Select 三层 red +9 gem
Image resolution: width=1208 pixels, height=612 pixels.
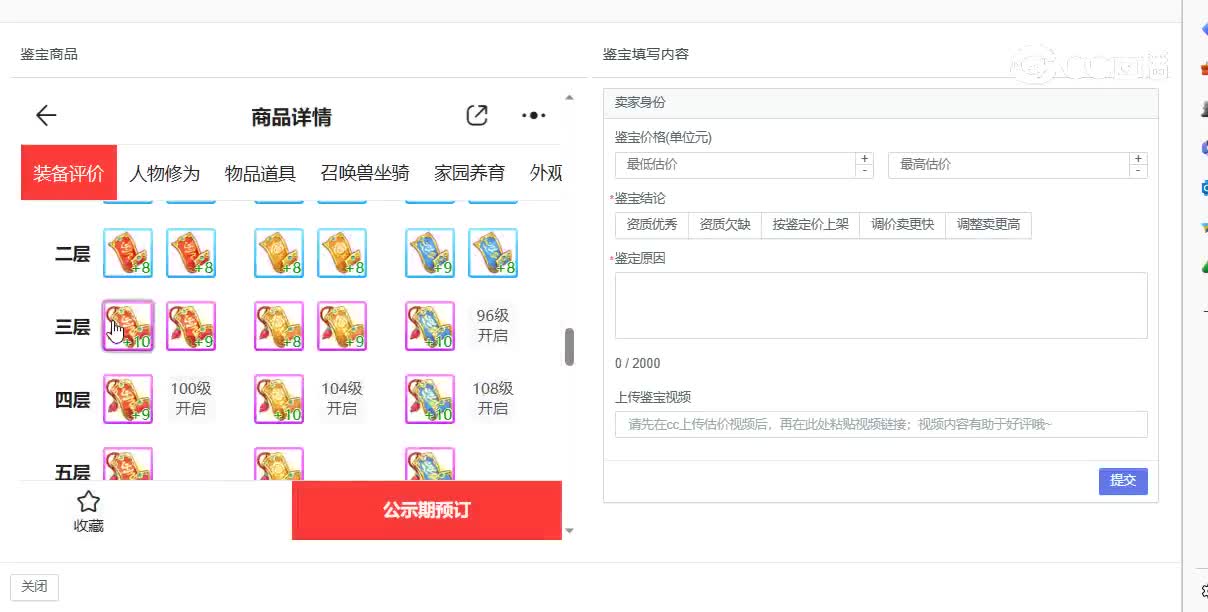191,326
